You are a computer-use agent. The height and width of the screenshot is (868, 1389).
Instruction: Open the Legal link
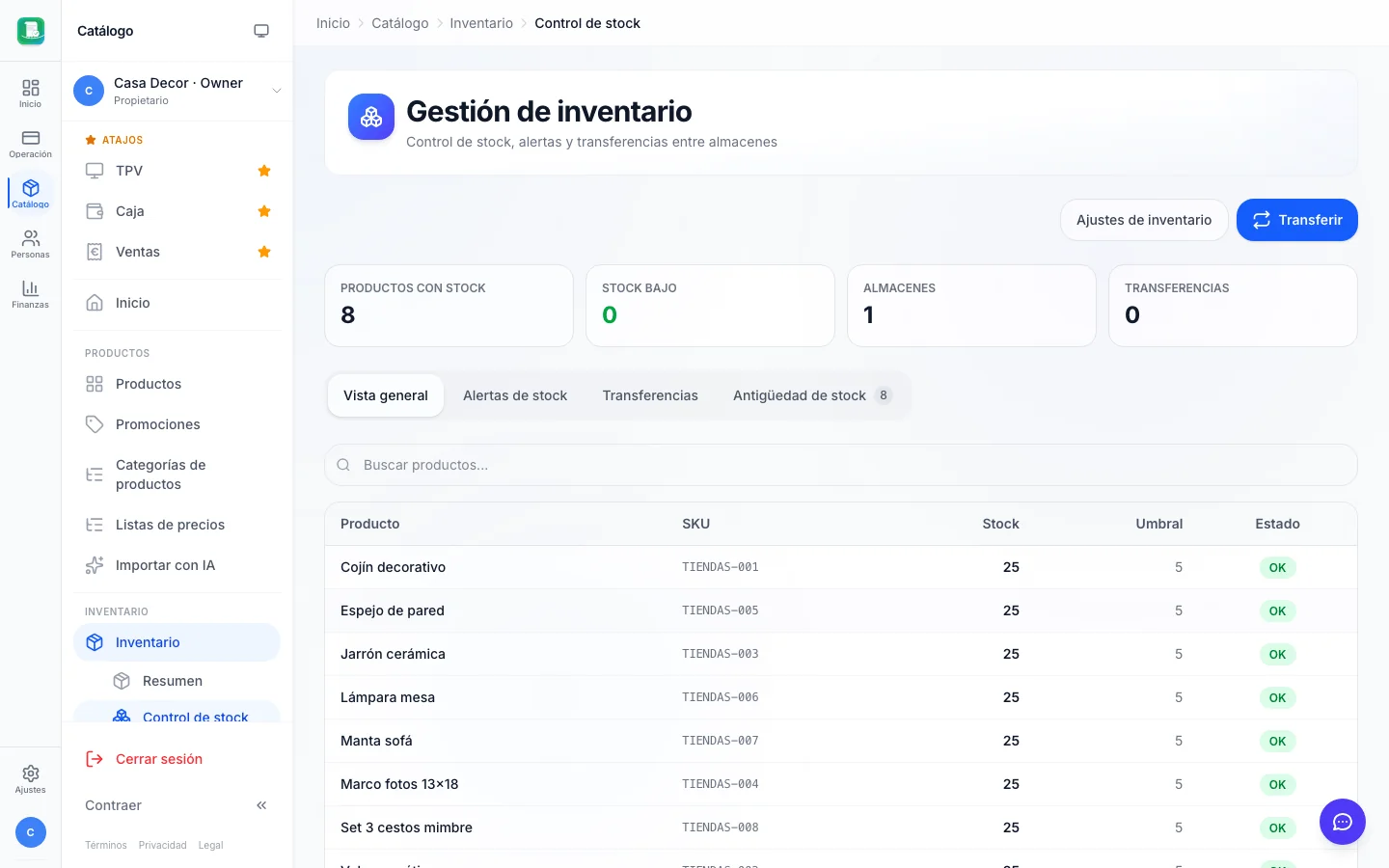point(210,845)
